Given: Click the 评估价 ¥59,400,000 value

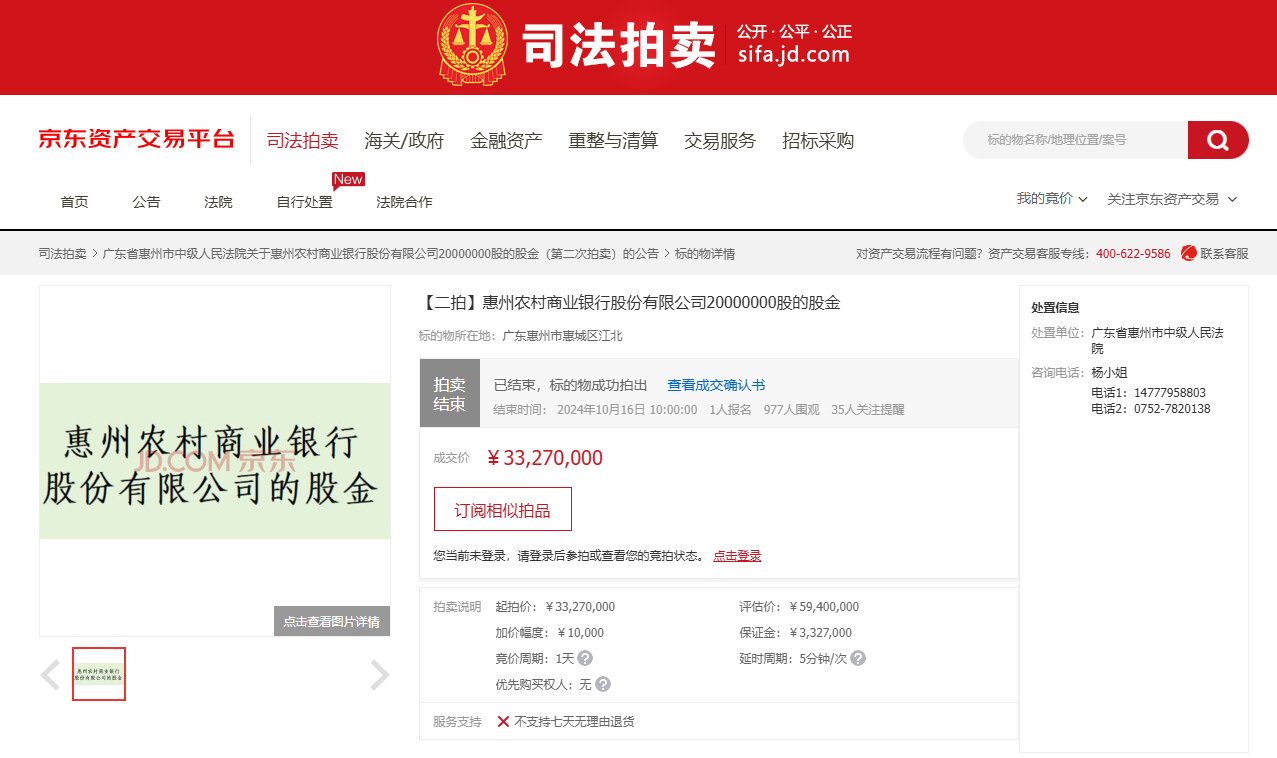Looking at the screenshot, I should pos(824,607).
